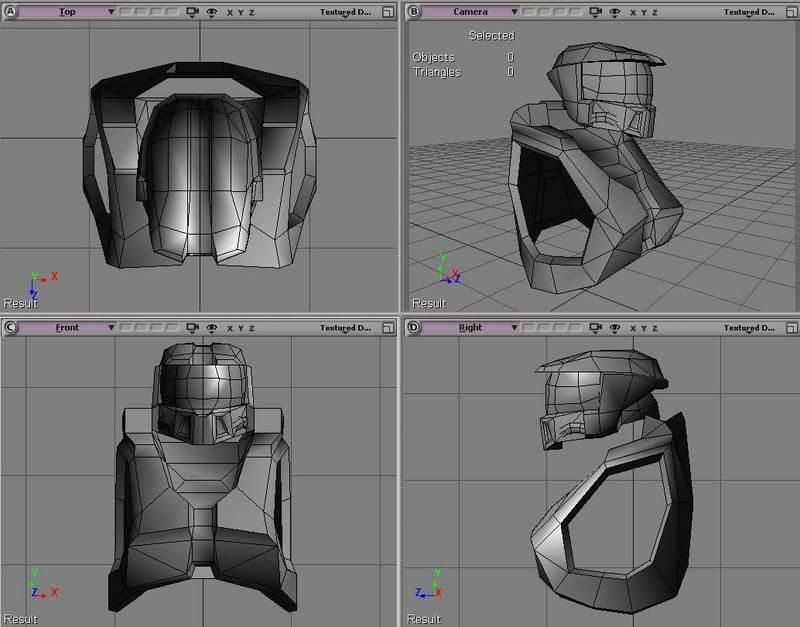Click the XYZ axis gizmo in Right viewport
800x627 pixels.
coord(430,585)
